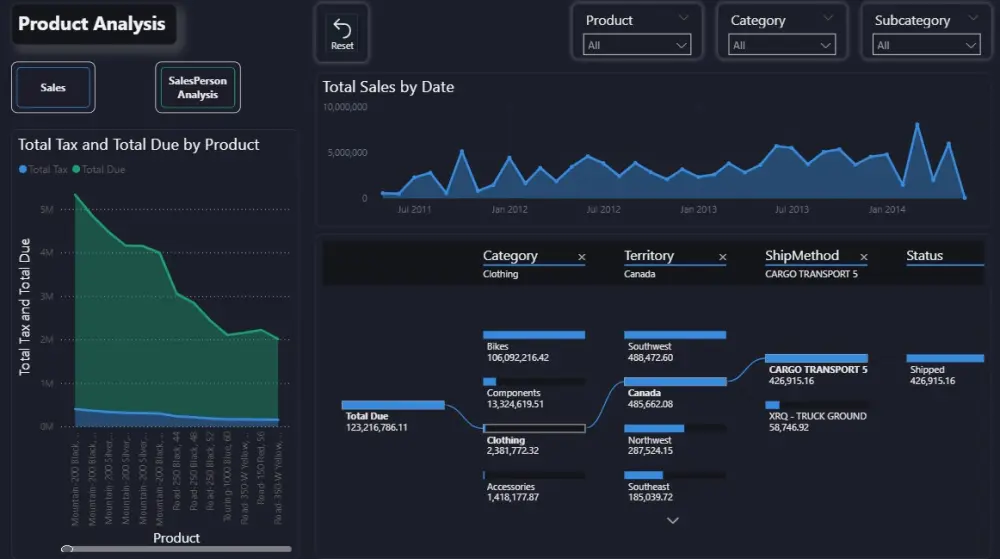Click the Product Analysis page title
The width and height of the screenshot is (1000, 559).
point(91,24)
